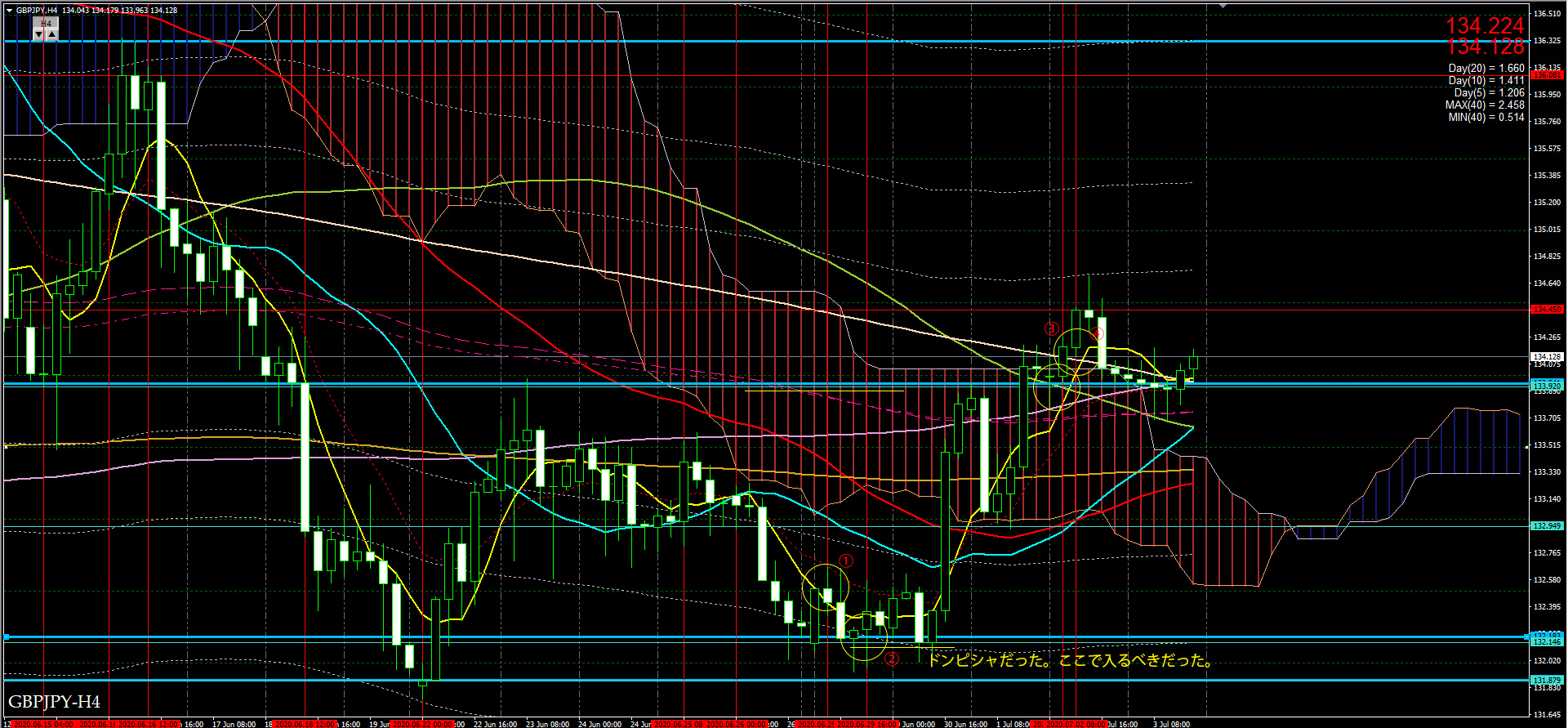The width and height of the screenshot is (1568, 728).
Task: Click the red 136.081 price tag
Action: pos(1546,75)
